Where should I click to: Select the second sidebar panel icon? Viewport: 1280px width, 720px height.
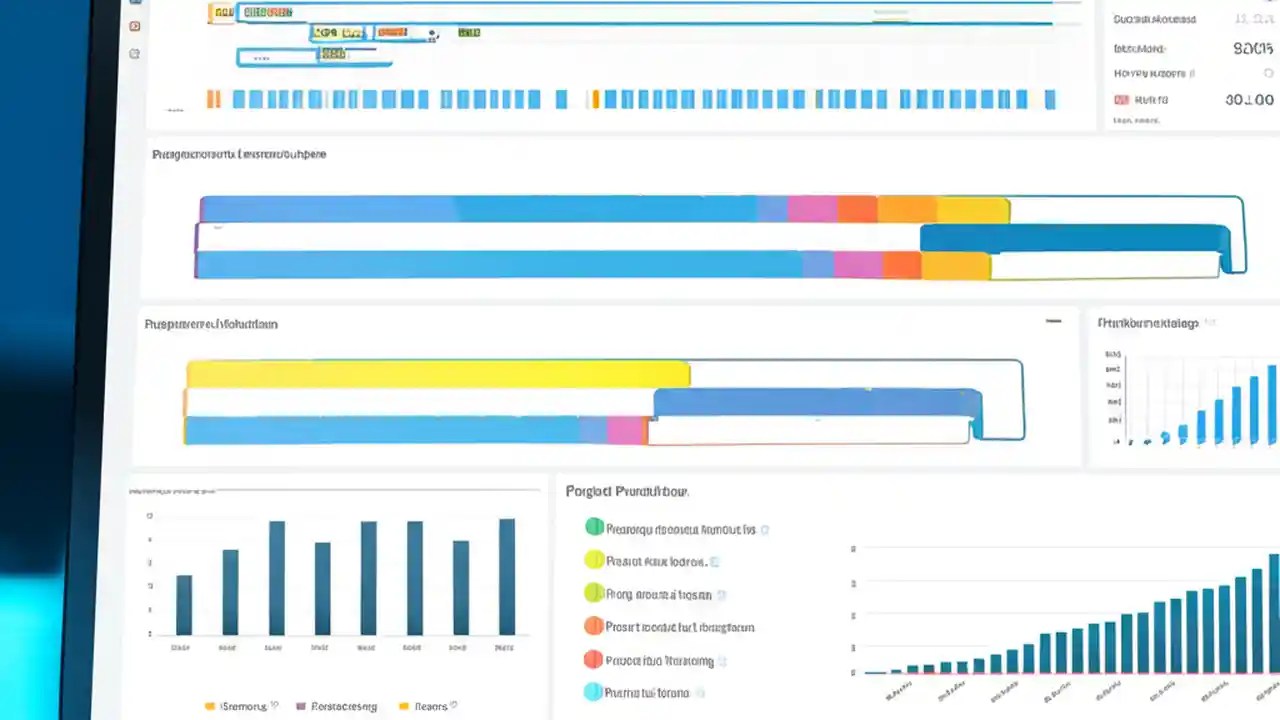(135, 27)
